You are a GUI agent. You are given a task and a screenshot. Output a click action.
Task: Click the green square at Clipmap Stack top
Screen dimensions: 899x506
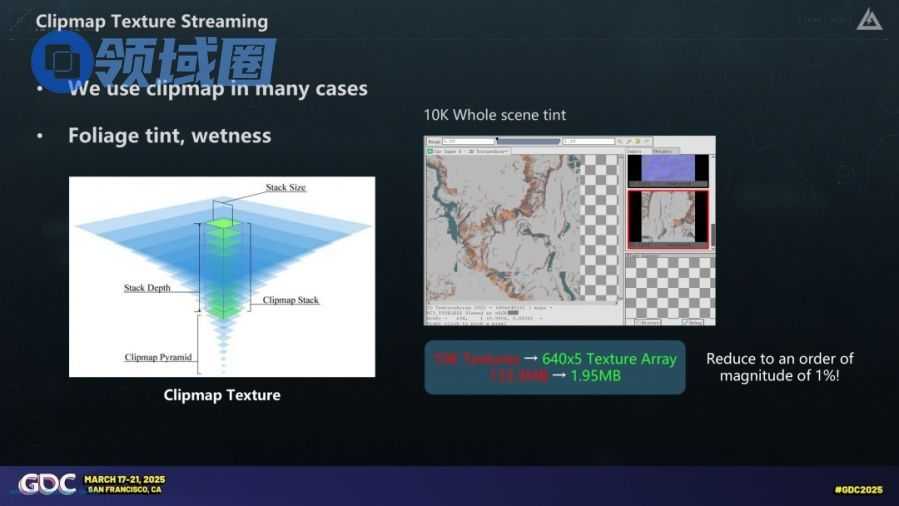coord(224,223)
